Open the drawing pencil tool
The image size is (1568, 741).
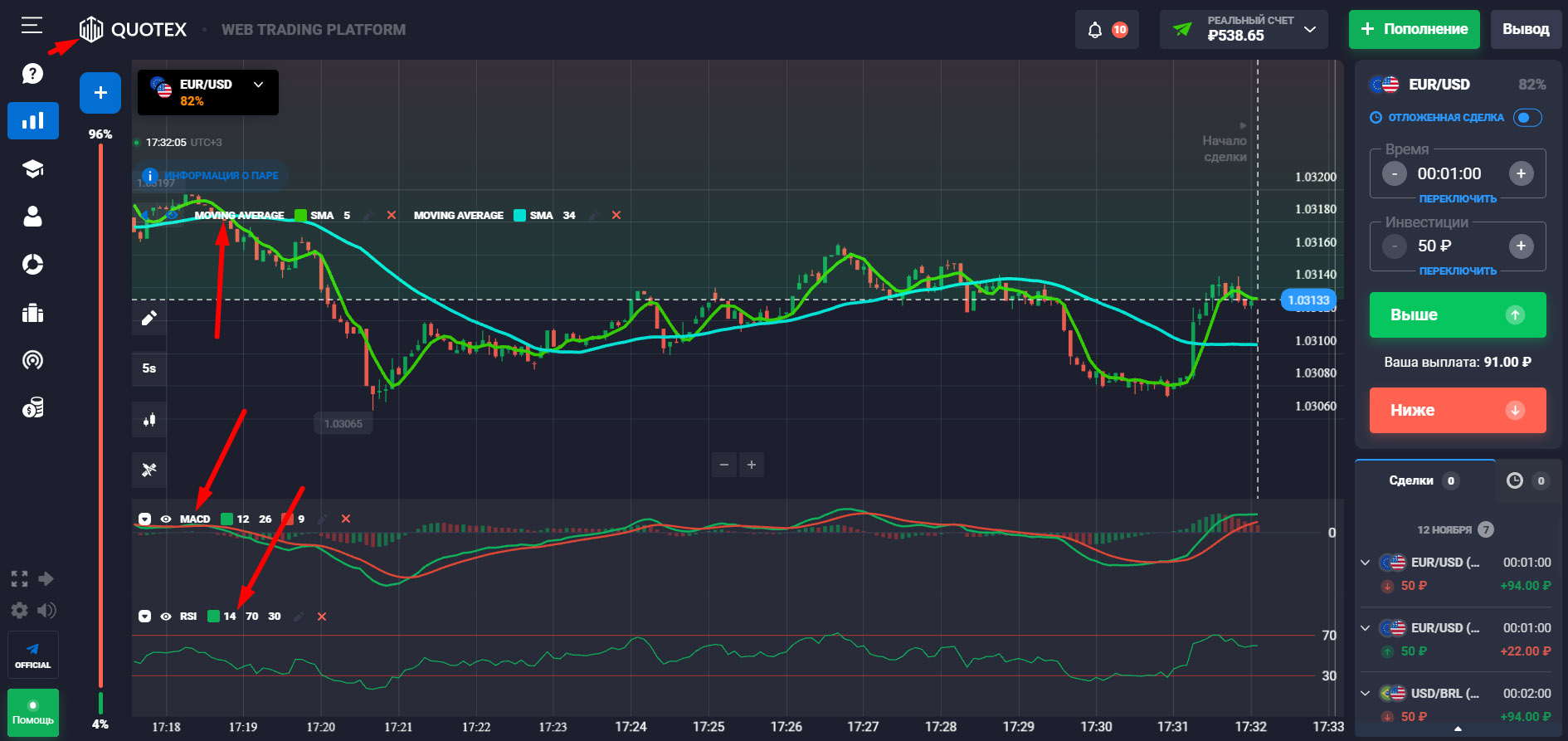click(149, 318)
